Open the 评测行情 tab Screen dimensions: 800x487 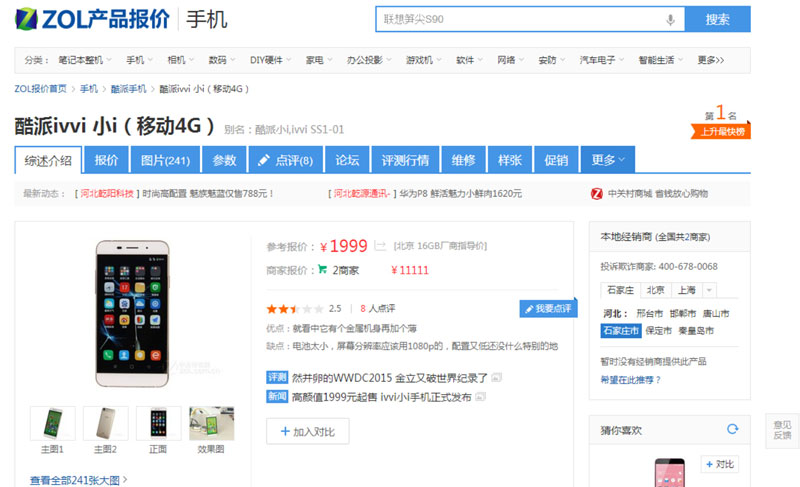(x=405, y=160)
